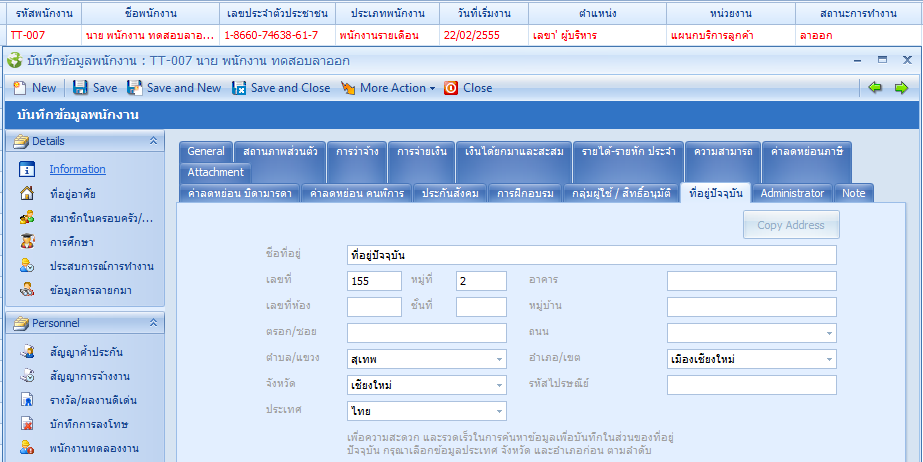Viewport: 923px width, 462px height.
Task: Click the อาคาร building input field
Action: (x=752, y=281)
